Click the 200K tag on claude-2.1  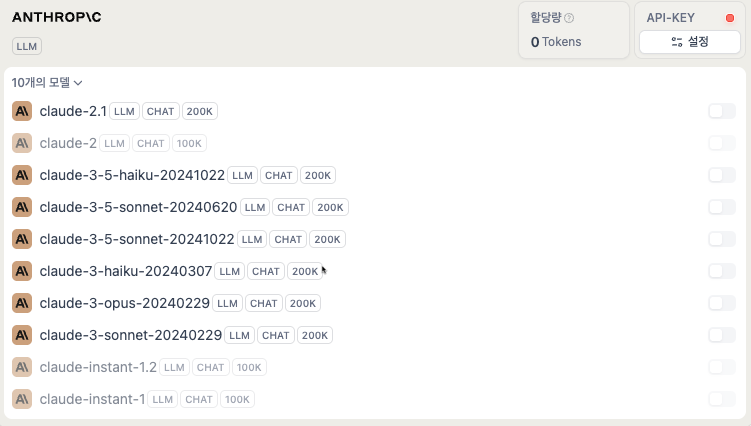click(200, 111)
